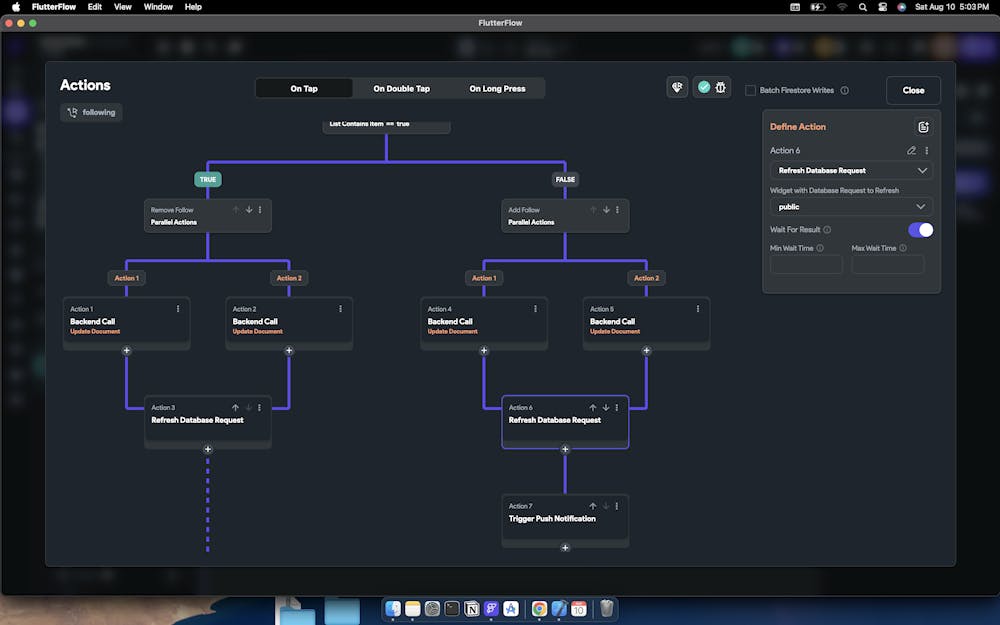Viewport: 1000px width, 625px height.
Task: Open the FlutterFlow app menu
Action: pos(54,7)
